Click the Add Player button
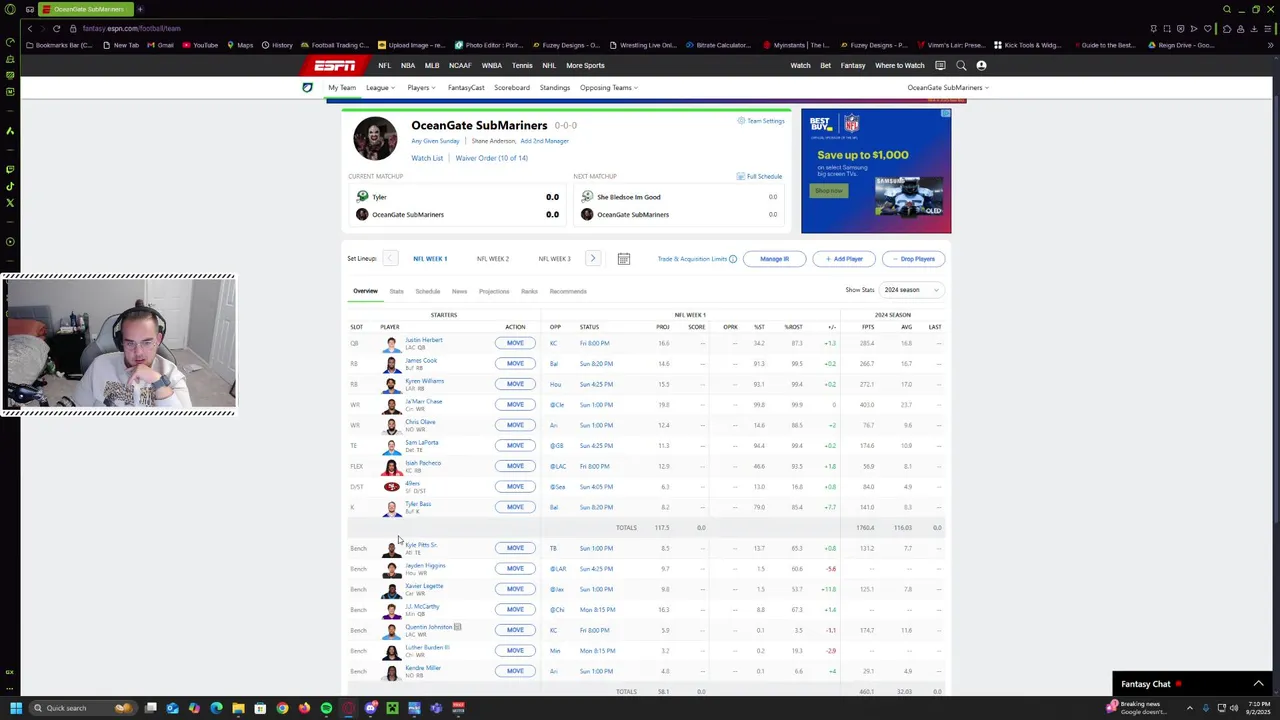This screenshot has height=720, width=1280. click(844, 259)
